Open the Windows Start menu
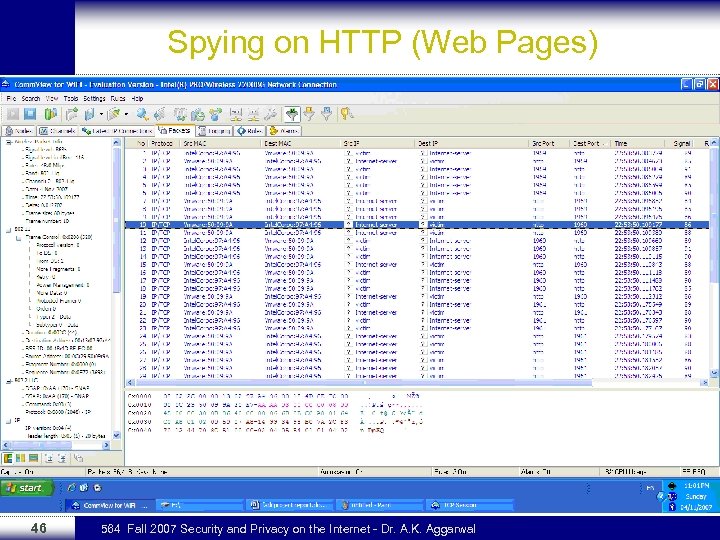 coord(27,488)
